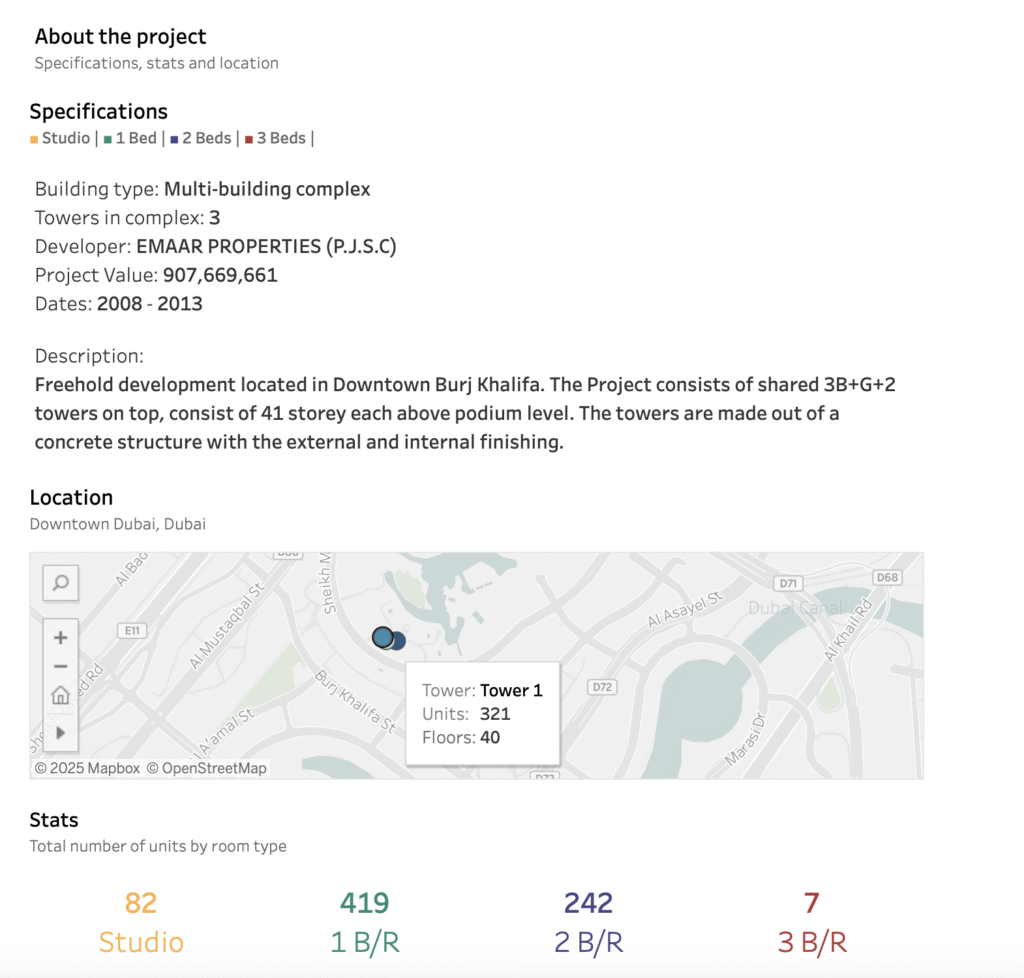The image size is (1024, 978).
Task: Click the blue 2 Beds legend square
Action: pos(174,139)
